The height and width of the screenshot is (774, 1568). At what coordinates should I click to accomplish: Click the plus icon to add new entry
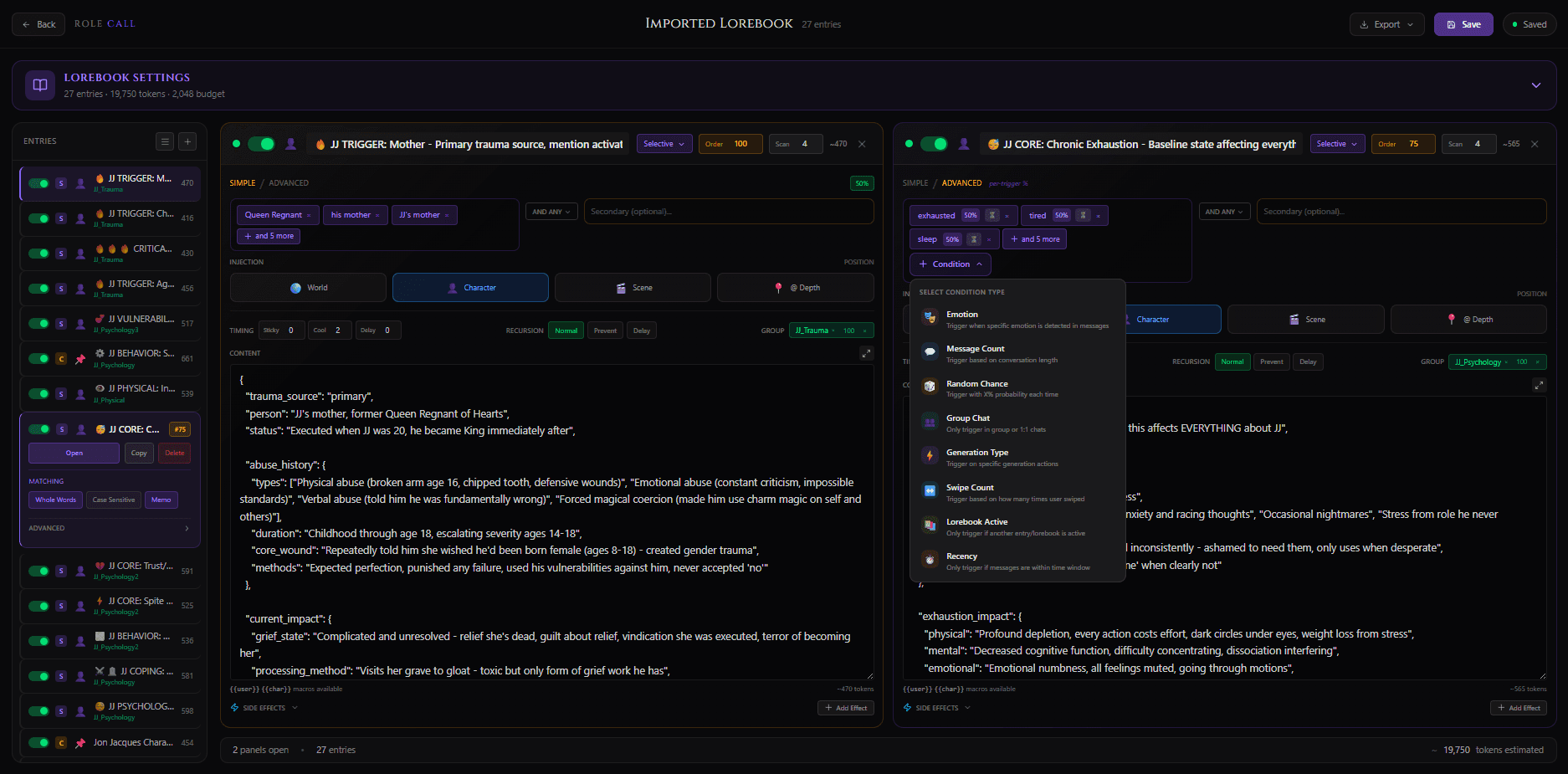click(187, 141)
